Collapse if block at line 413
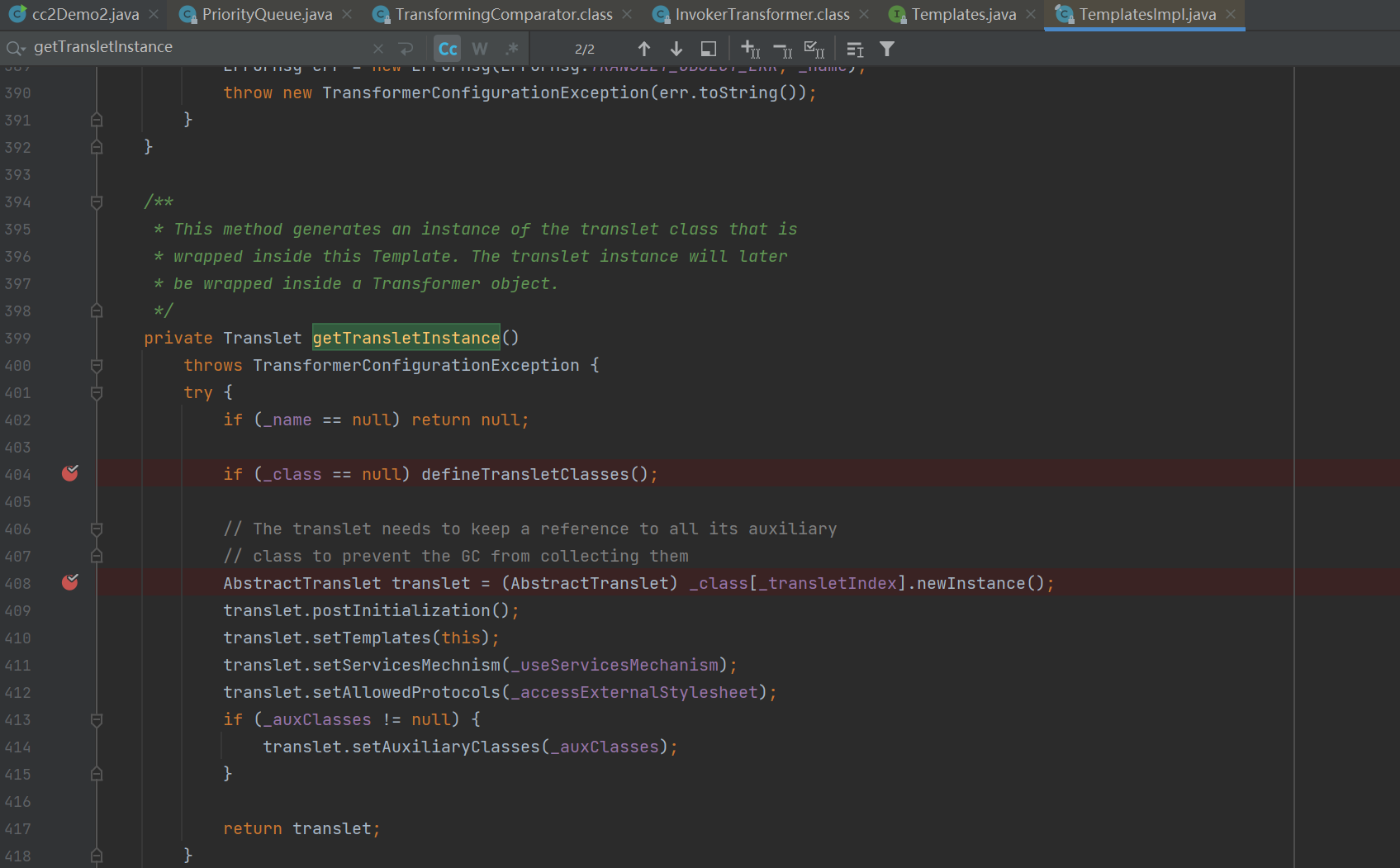Viewport: 1400px width, 868px height. click(97, 720)
